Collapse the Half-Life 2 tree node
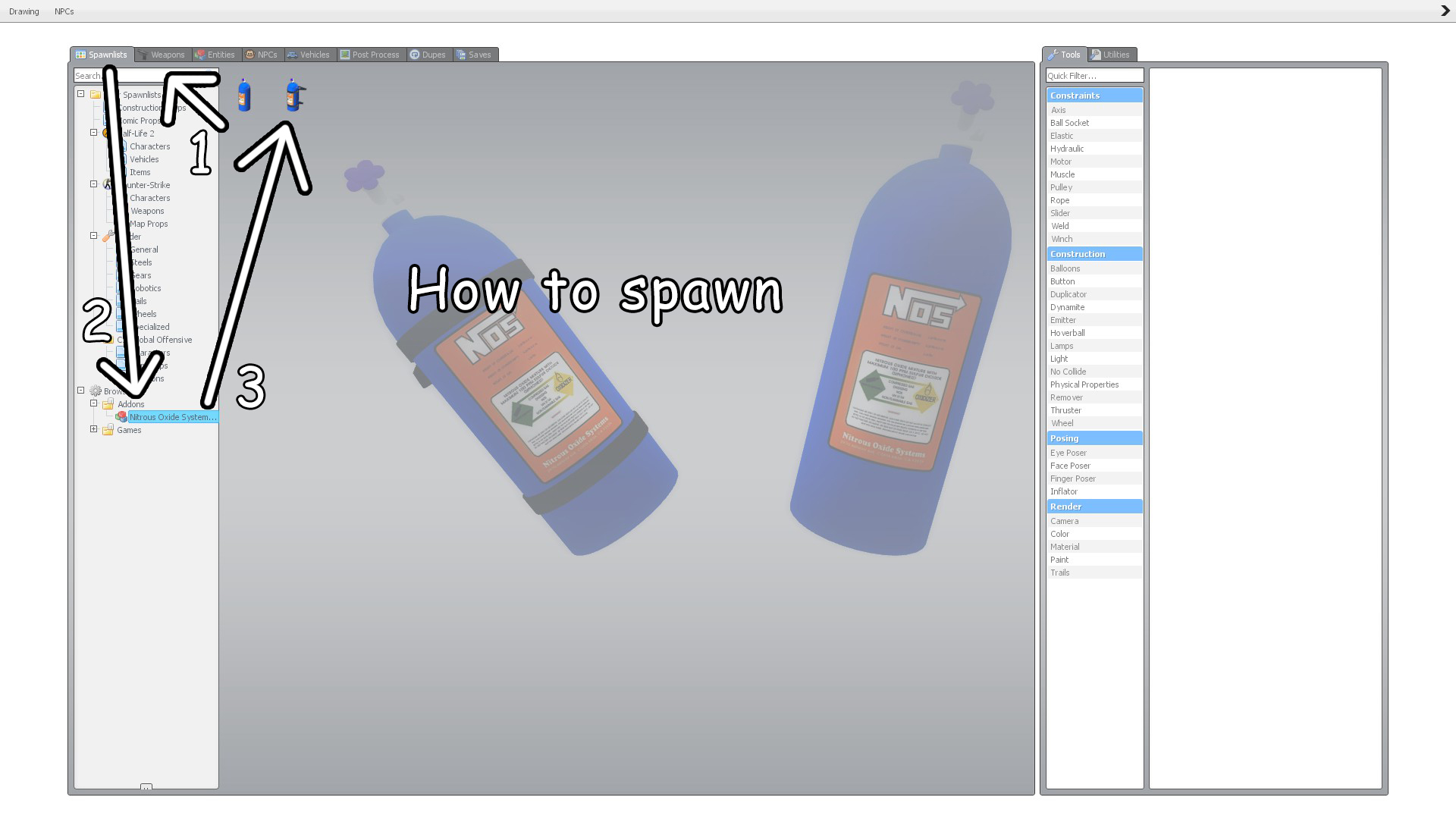 (x=94, y=133)
